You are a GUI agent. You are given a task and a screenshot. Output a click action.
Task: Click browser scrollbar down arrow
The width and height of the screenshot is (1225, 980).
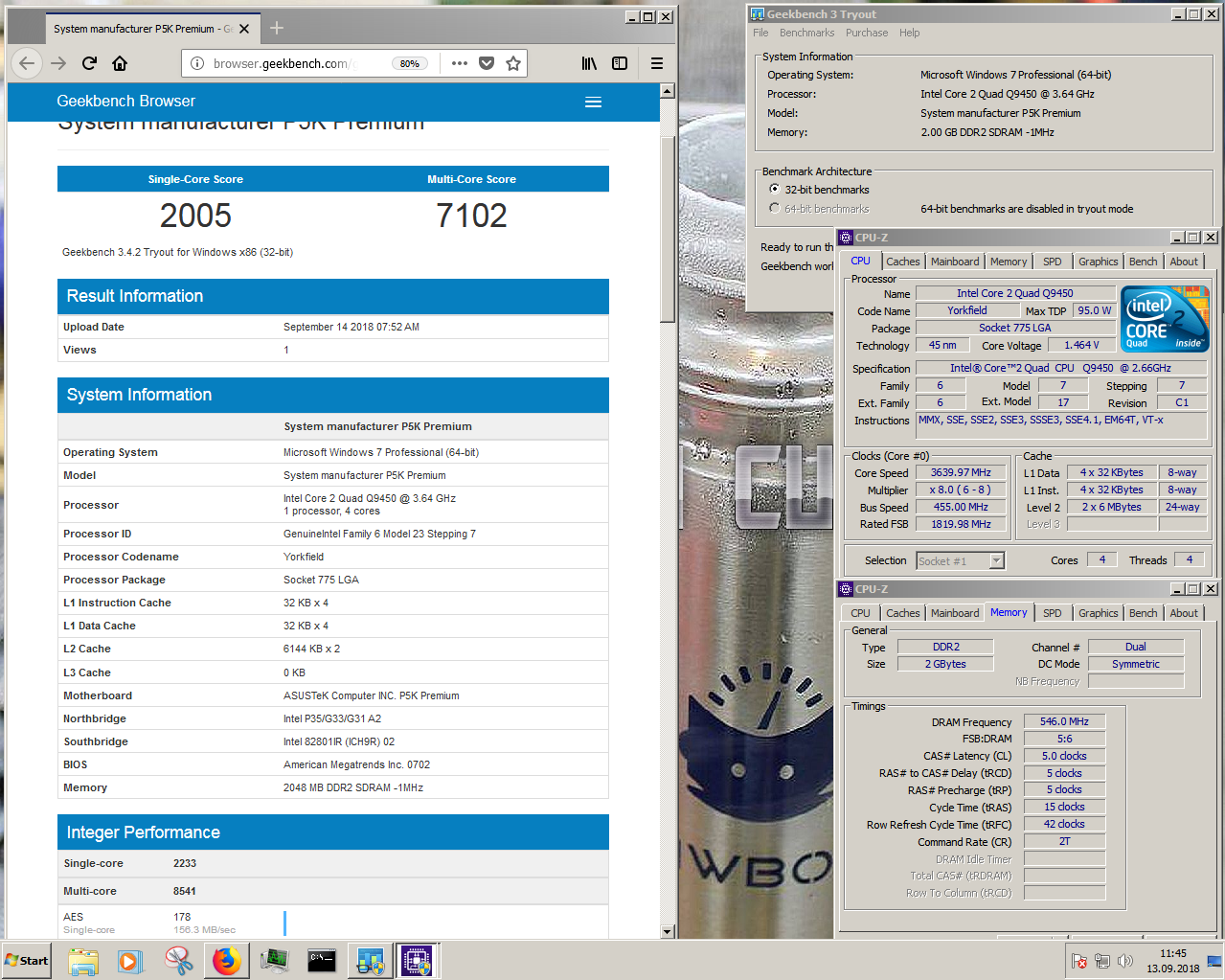click(668, 931)
